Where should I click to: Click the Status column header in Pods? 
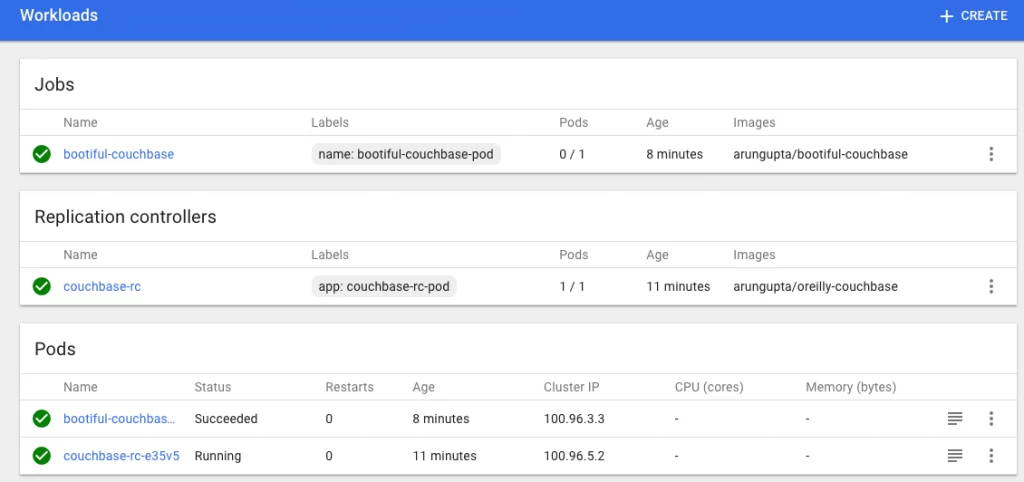point(213,387)
